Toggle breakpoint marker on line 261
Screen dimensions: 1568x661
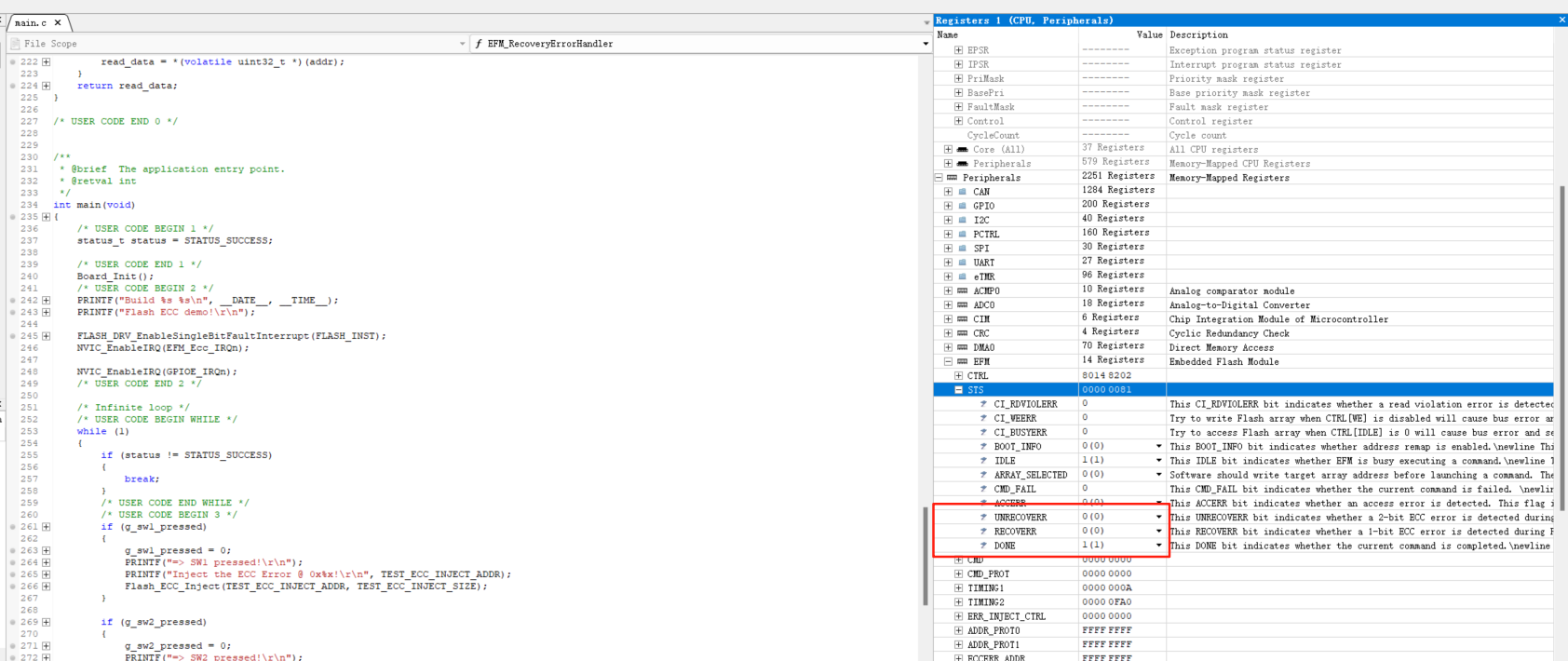point(12,527)
